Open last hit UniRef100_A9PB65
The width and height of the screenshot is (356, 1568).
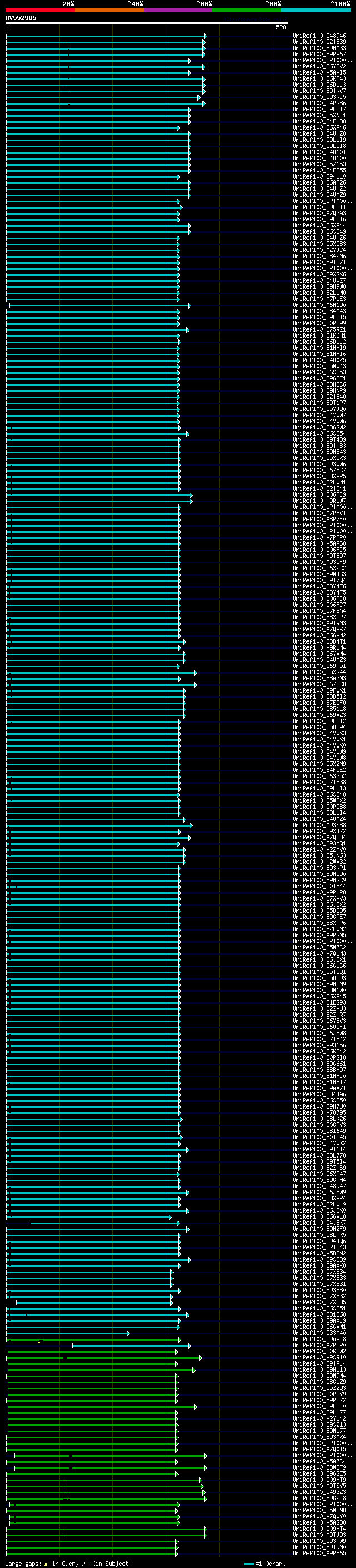tap(319, 1552)
